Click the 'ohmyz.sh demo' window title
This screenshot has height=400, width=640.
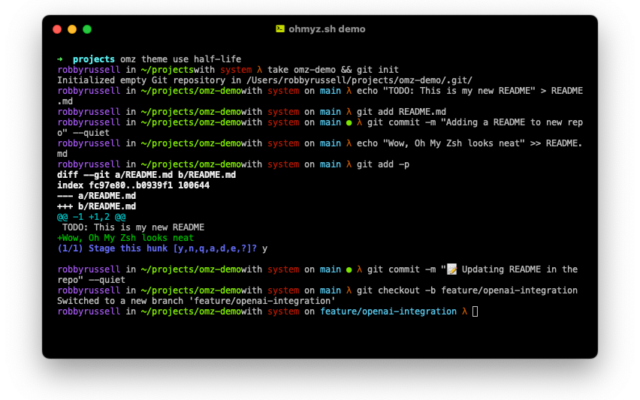327,29
